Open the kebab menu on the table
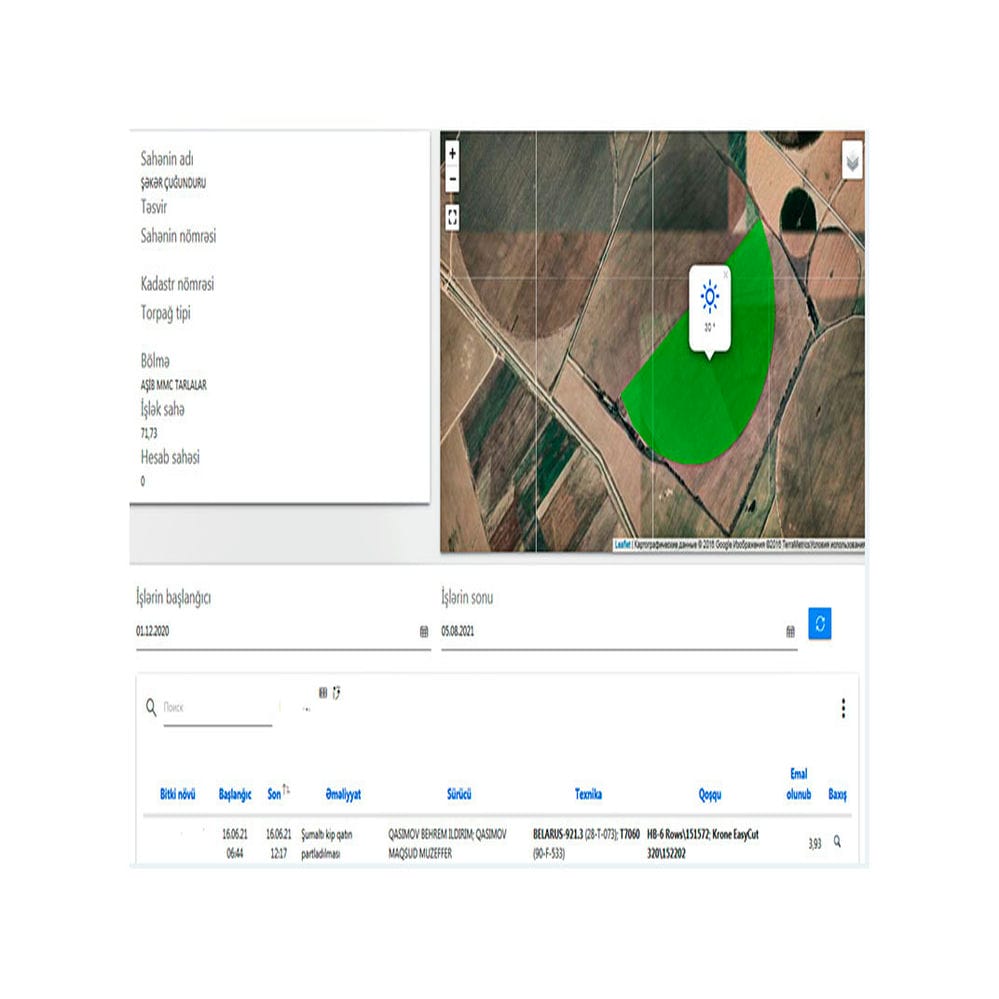This screenshot has height=999, width=999. [x=843, y=707]
